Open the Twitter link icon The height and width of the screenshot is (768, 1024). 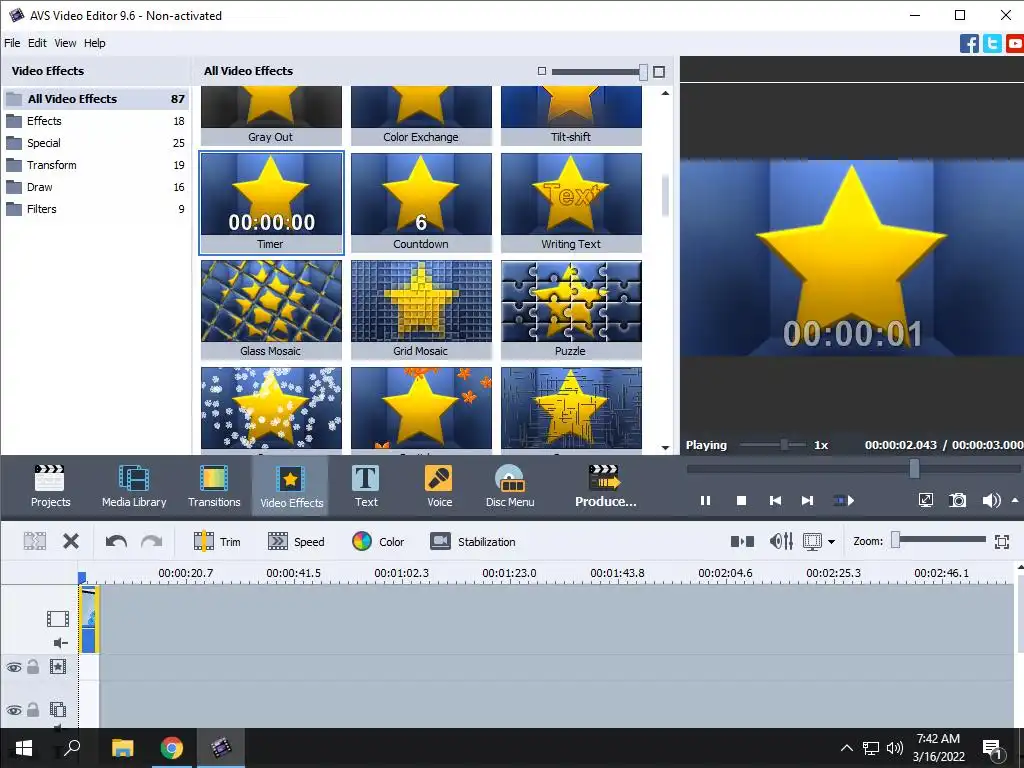click(x=992, y=44)
